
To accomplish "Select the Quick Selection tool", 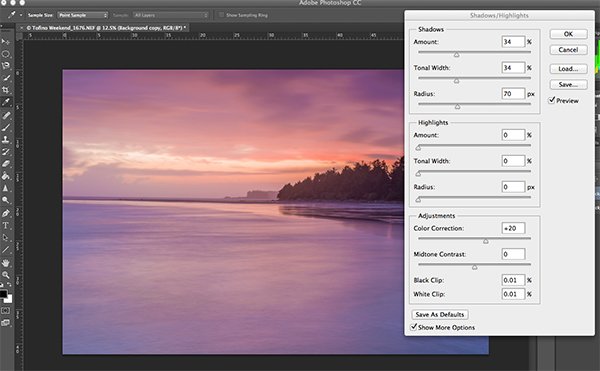I will [x=5, y=78].
